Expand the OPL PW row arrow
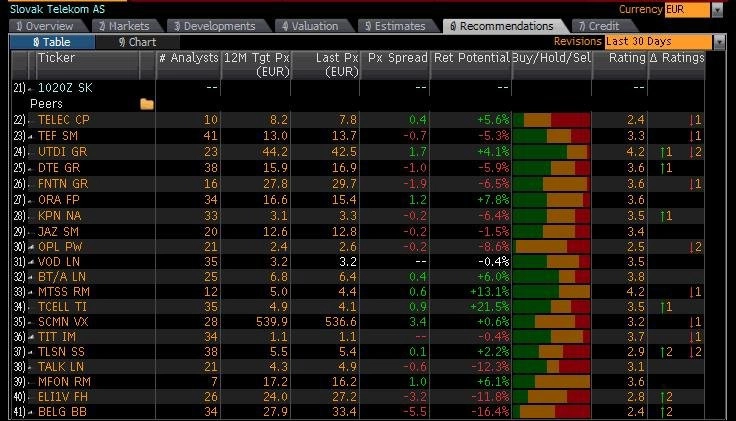736x421 pixels. [x=31, y=247]
